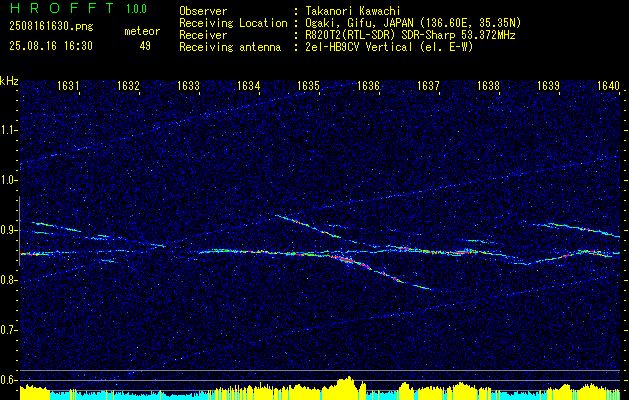Viewport: 629px width, 400px height.
Task: Click the Observer name Takanori Kawachi
Action: (352, 11)
